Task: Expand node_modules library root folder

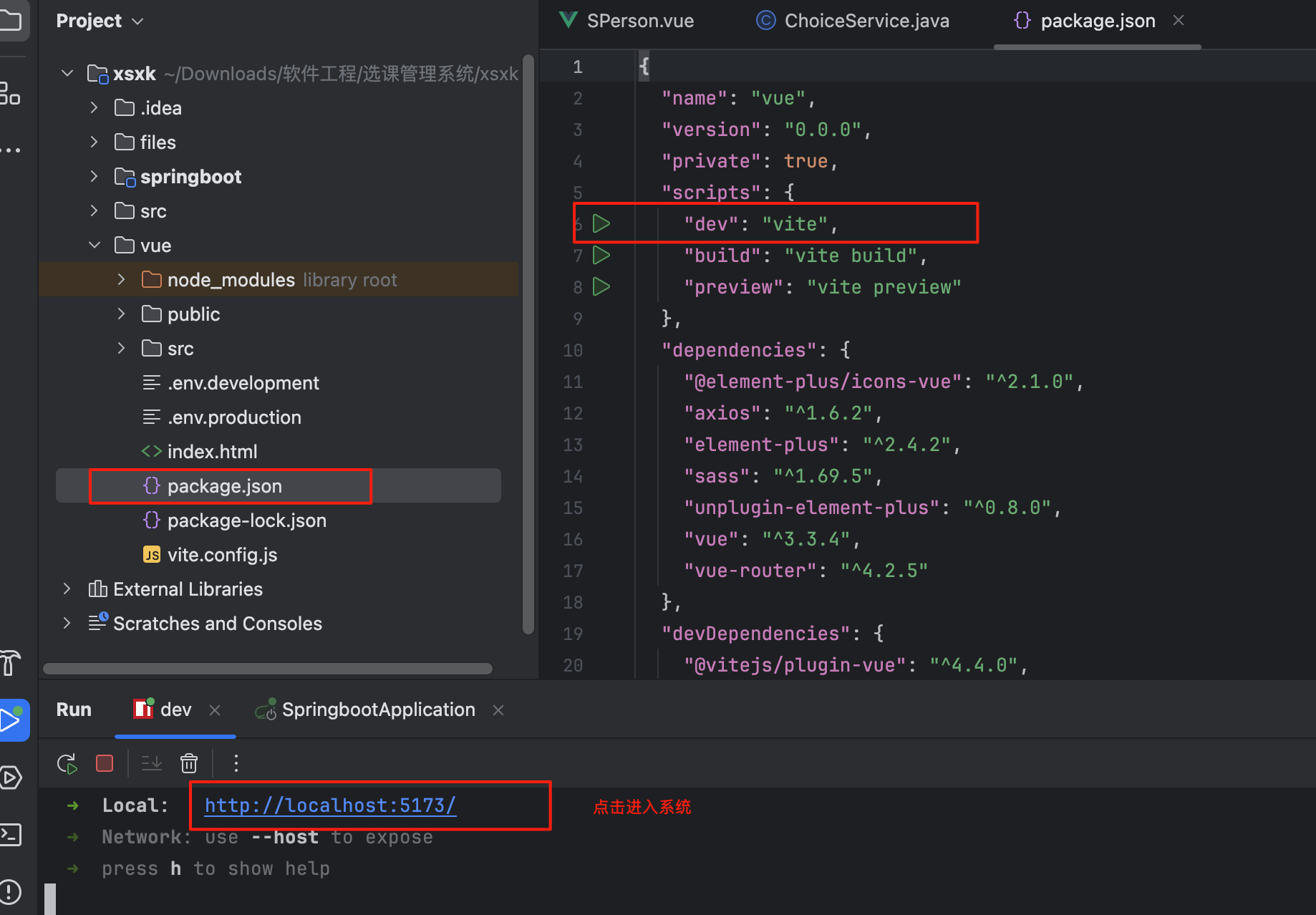Action: [x=121, y=280]
